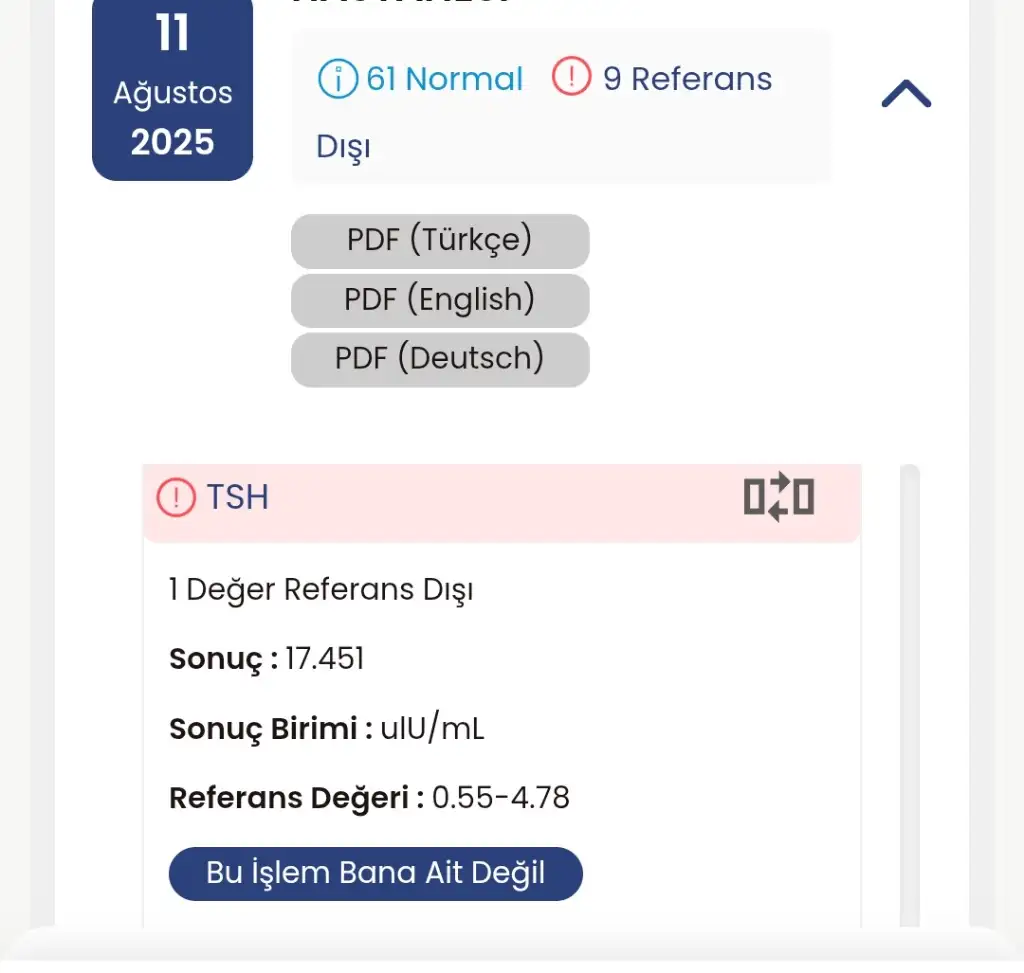Click the Referans Değeri 0.55-4.78 line
This screenshot has width=1024, height=973.
[369, 798]
